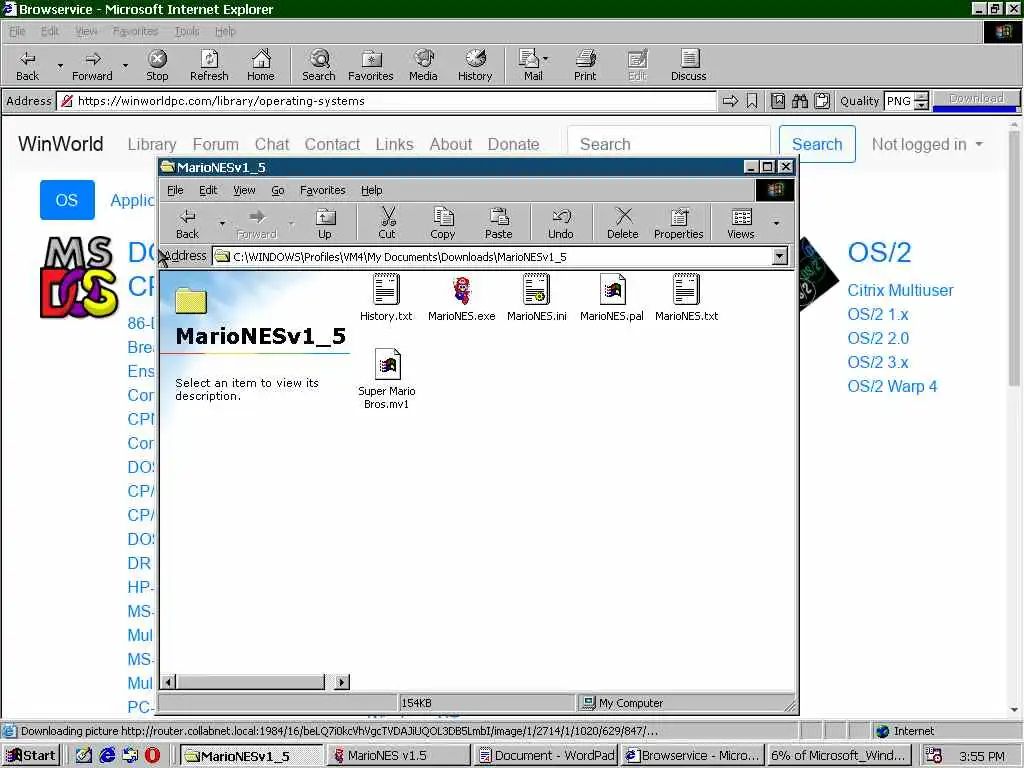Open History in IE toolbar
This screenshot has height=768, width=1024.
pos(475,65)
